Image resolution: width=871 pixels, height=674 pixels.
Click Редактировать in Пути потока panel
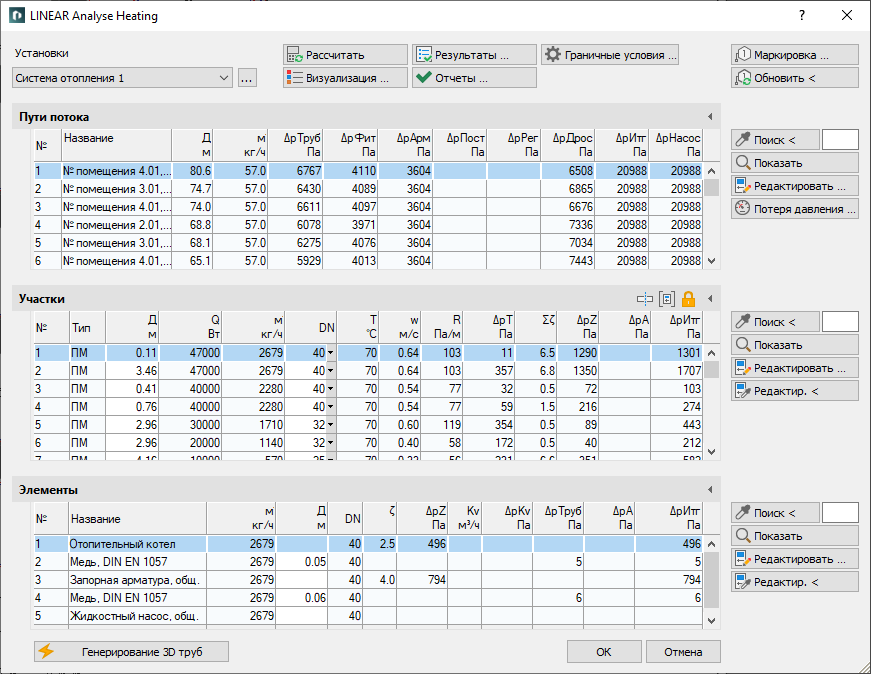795,186
